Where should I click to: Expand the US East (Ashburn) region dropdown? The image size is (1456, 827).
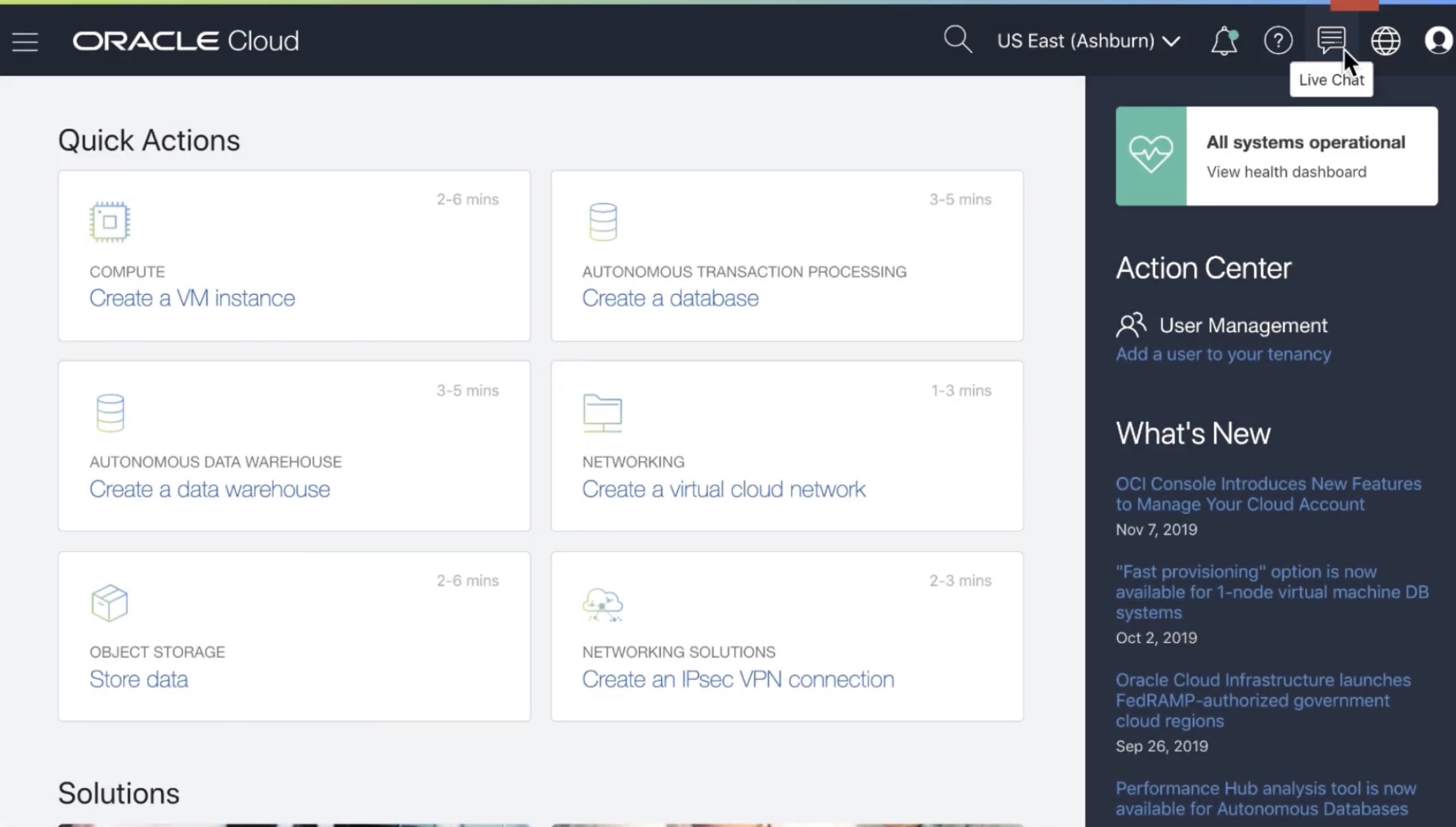1088,40
